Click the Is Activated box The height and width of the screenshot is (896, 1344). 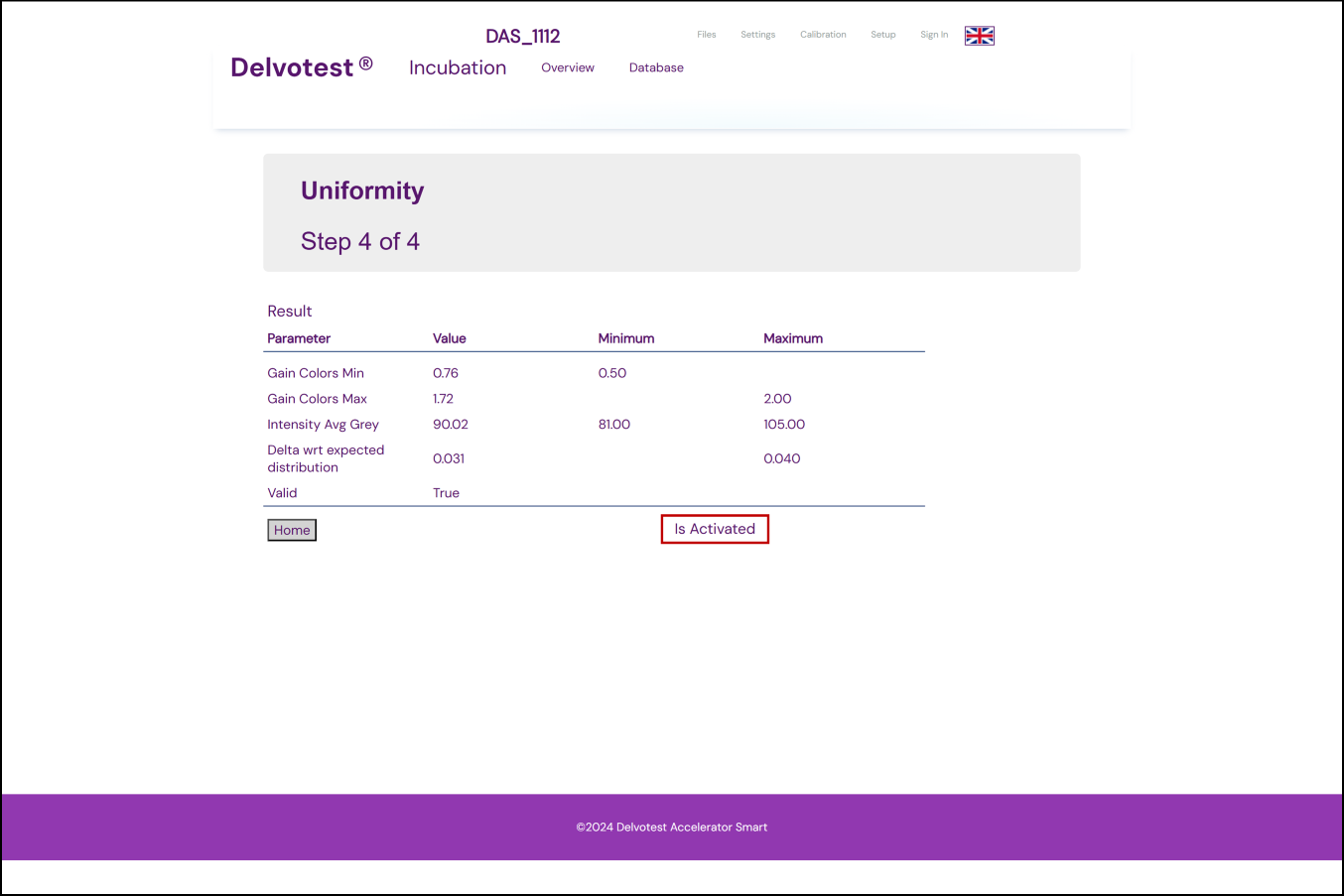pyautogui.click(x=715, y=529)
